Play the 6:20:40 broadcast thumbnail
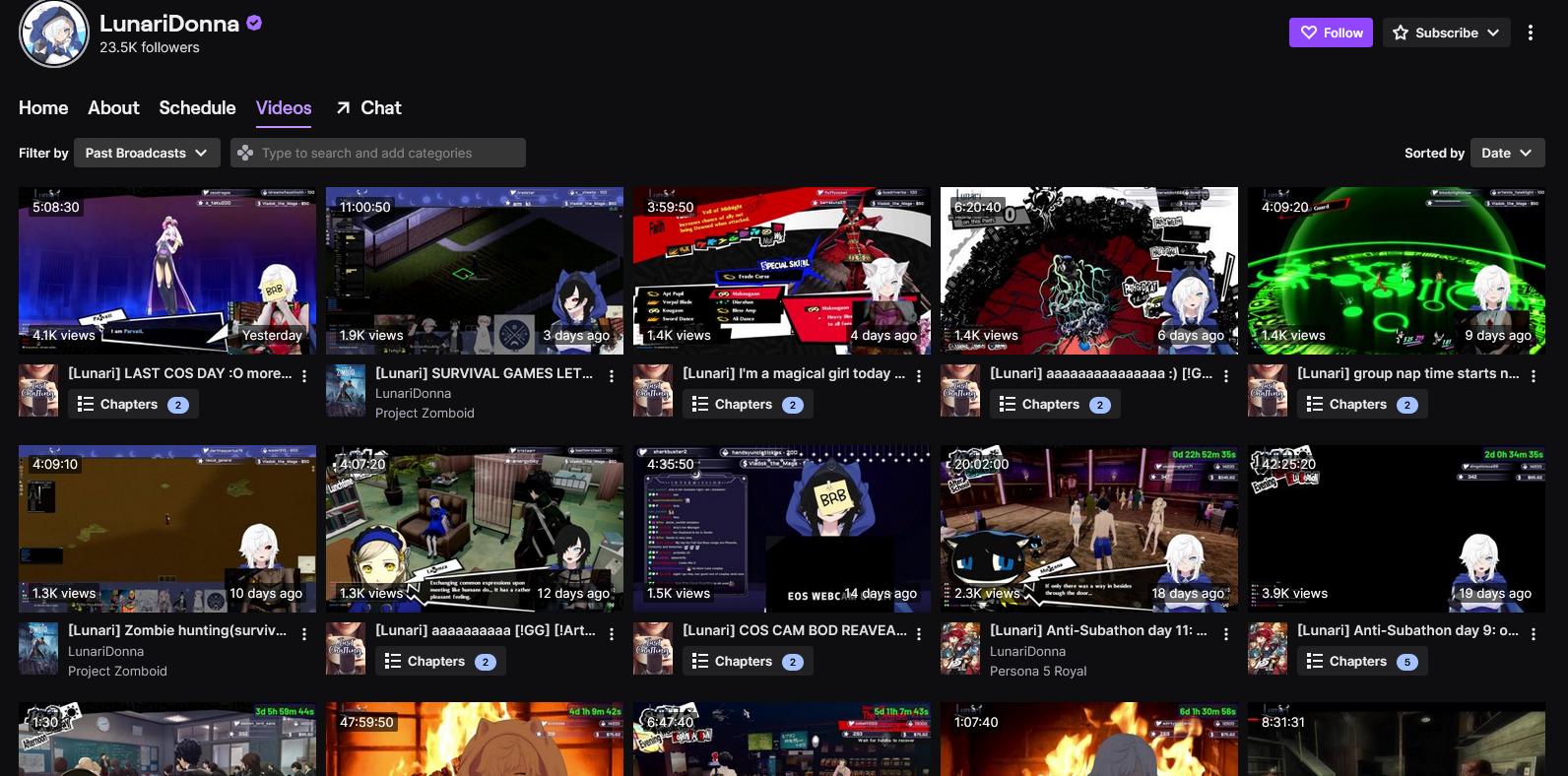This screenshot has width=1568, height=776. [1089, 271]
